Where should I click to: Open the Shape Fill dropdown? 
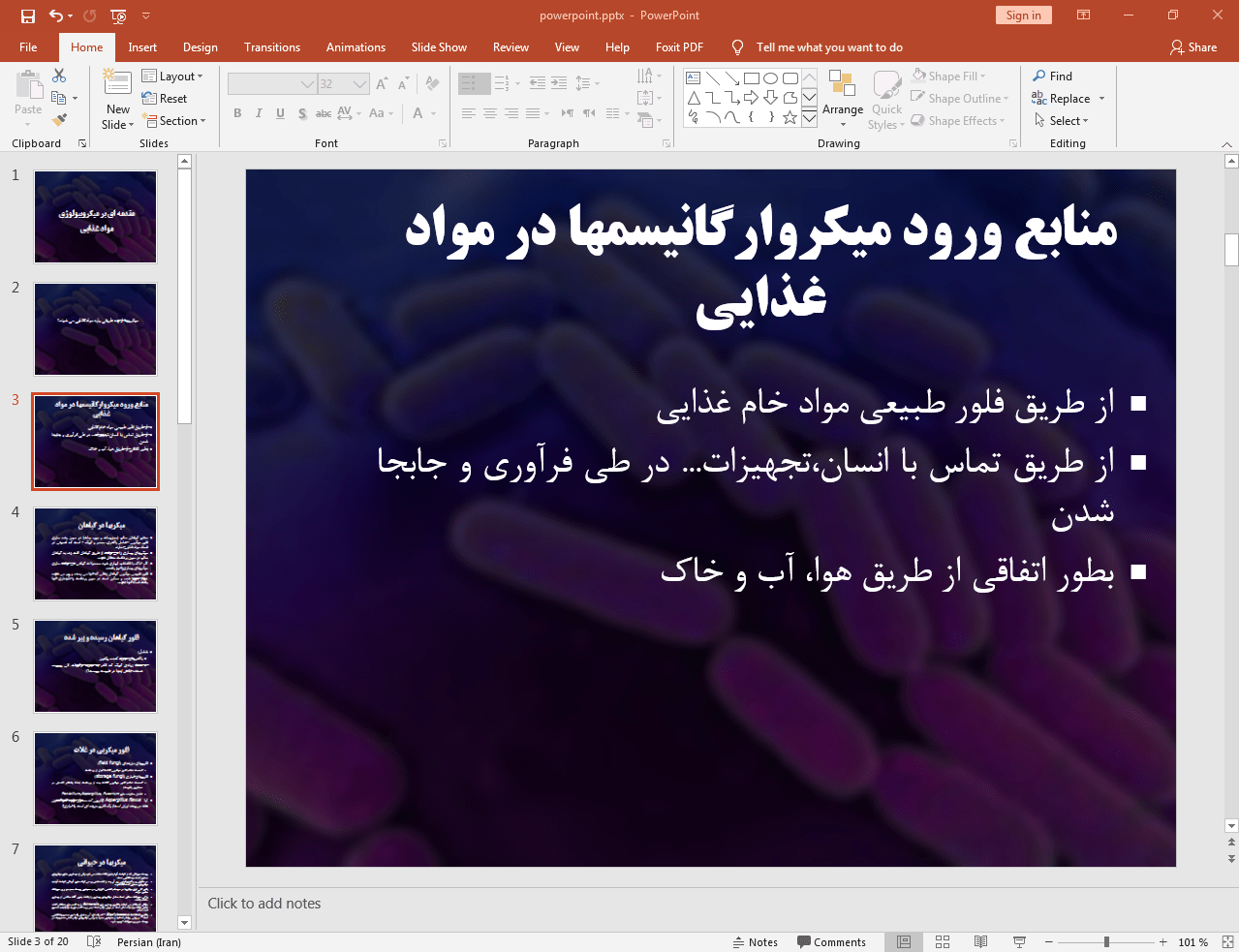coord(948,76)
